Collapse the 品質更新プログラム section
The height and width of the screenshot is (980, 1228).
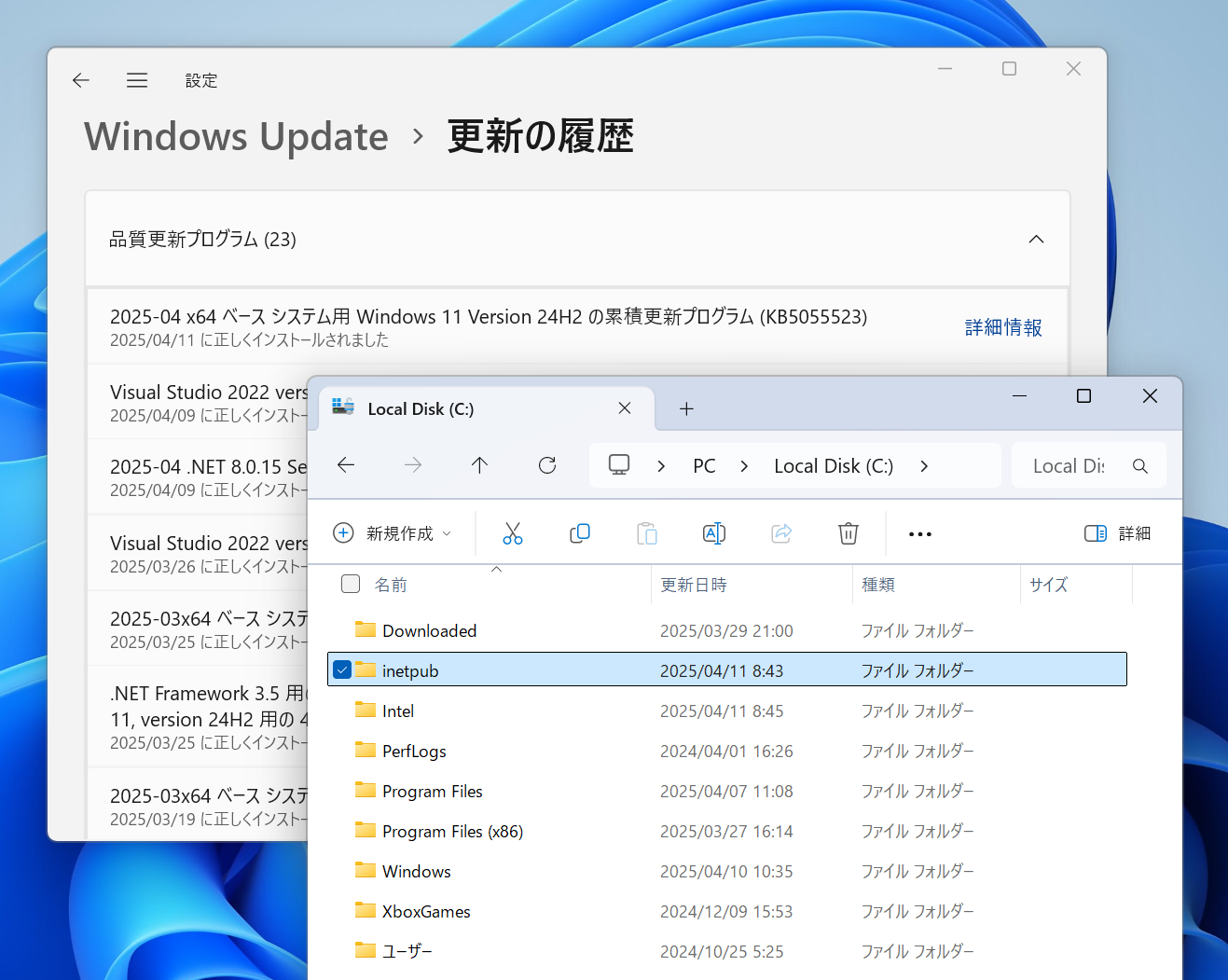pos(1036,239)
